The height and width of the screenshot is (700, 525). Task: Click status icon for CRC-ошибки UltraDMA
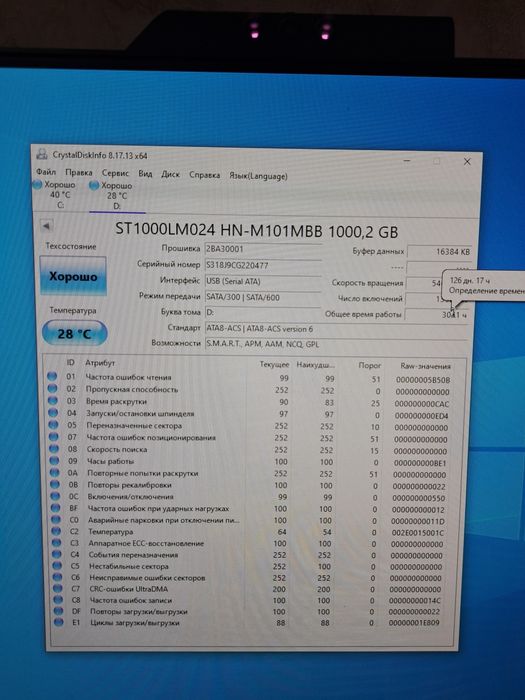pos(58,588)
